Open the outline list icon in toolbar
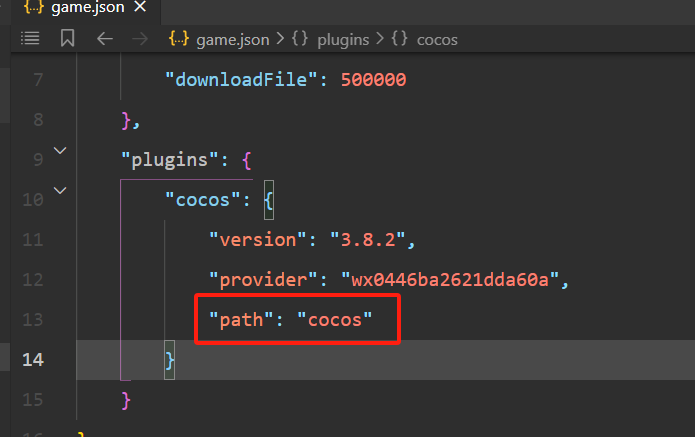 click(30, 39)
